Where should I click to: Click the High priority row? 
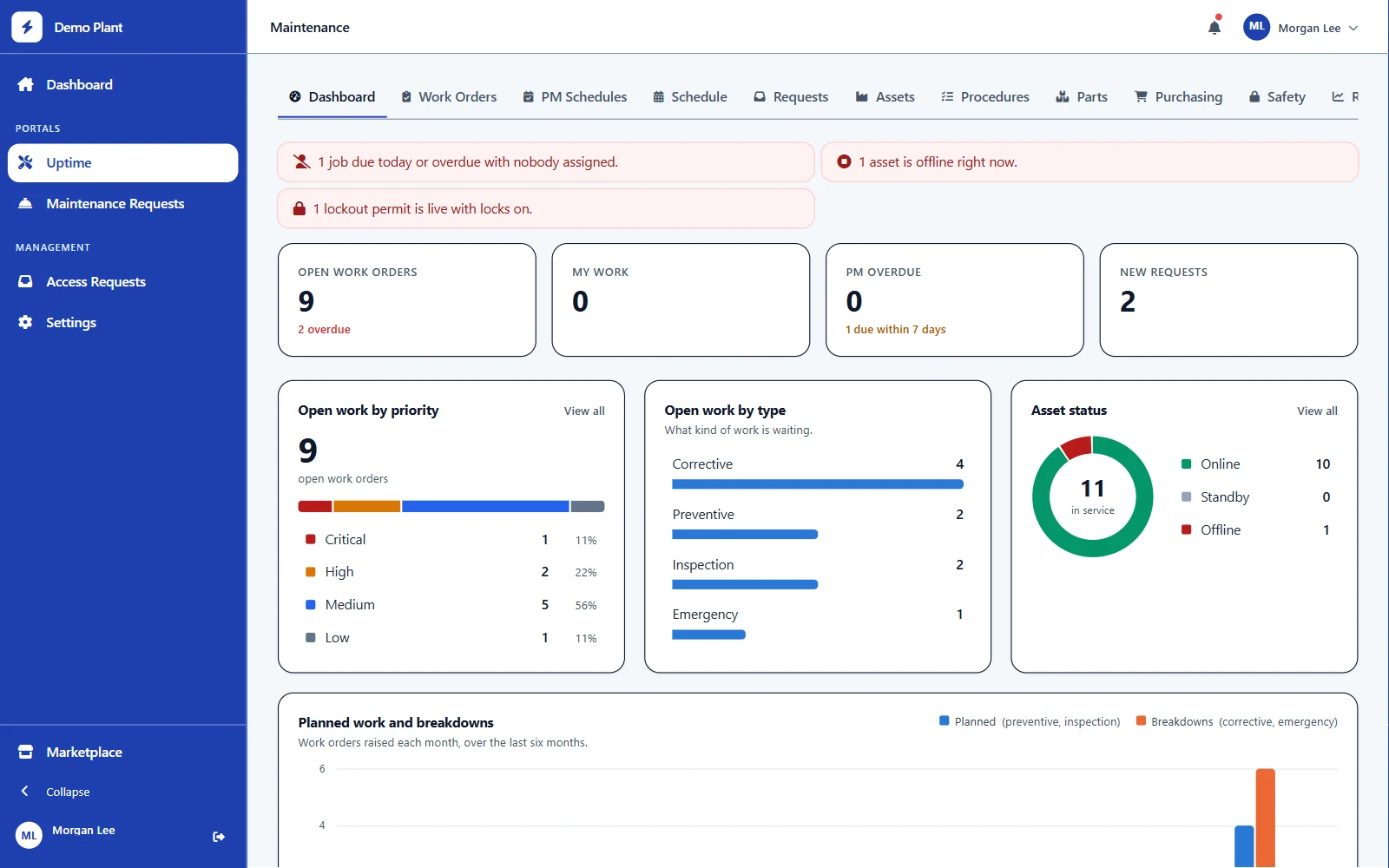(x=451, y=572)
